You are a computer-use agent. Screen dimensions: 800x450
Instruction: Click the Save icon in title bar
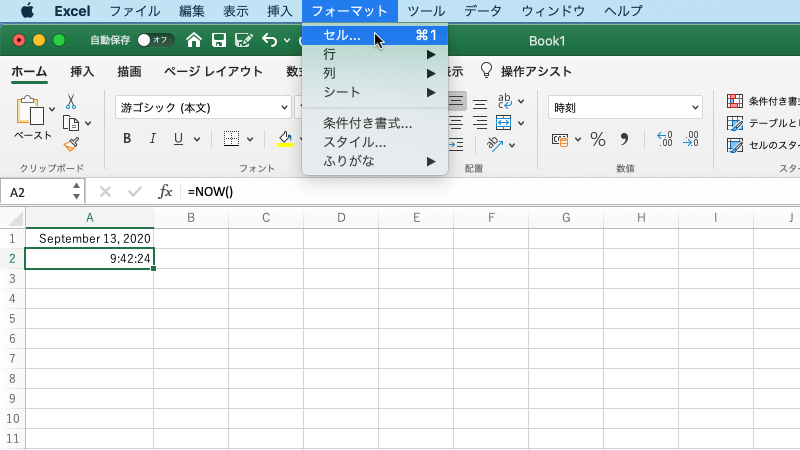point(218,41)
